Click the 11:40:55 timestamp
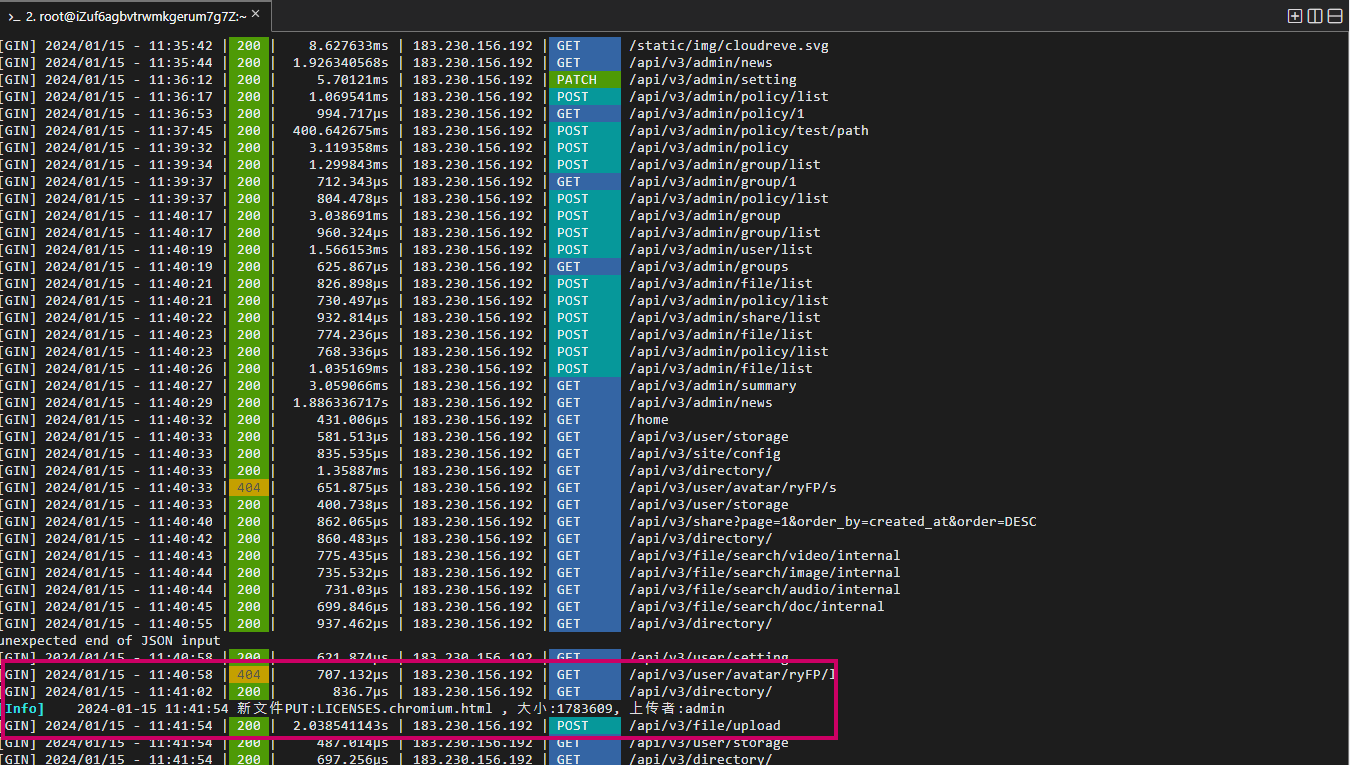The height and width of the screenshot is (765, 1350). [181, 624]
